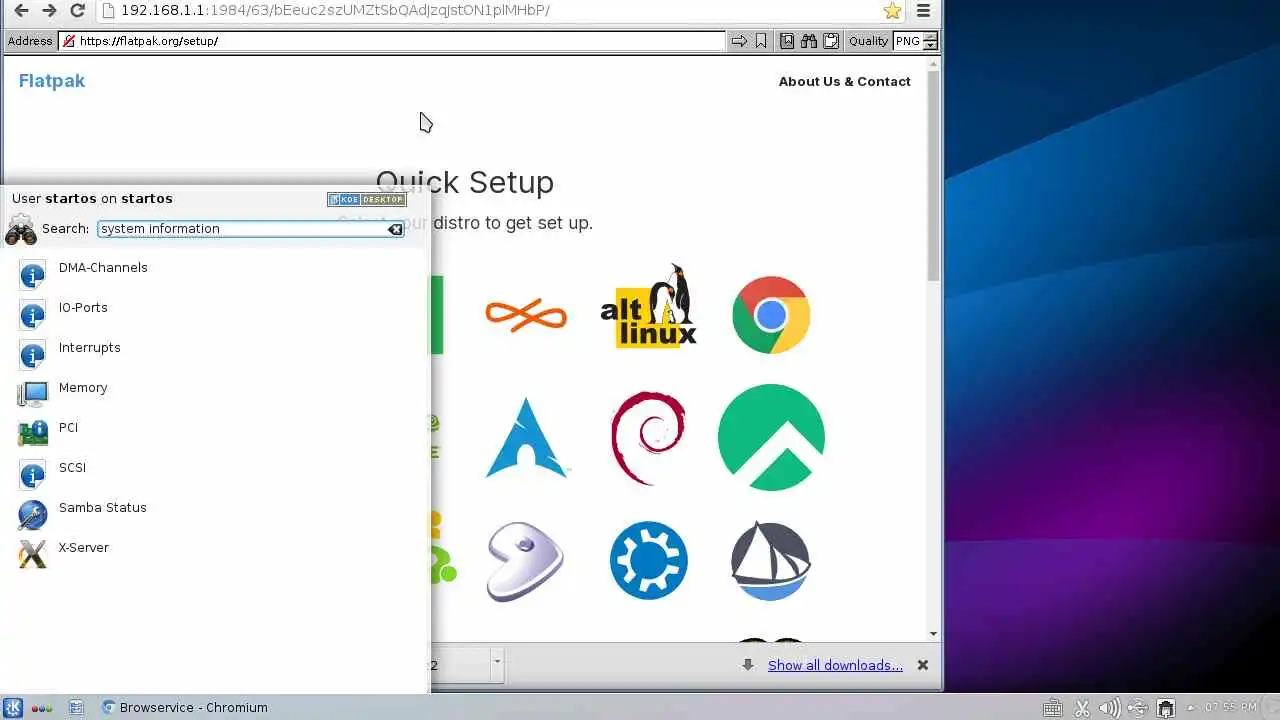Click the yellow bookmark star
The height and width of the screenshot is (720, 1280).
(x=892, y=10)
